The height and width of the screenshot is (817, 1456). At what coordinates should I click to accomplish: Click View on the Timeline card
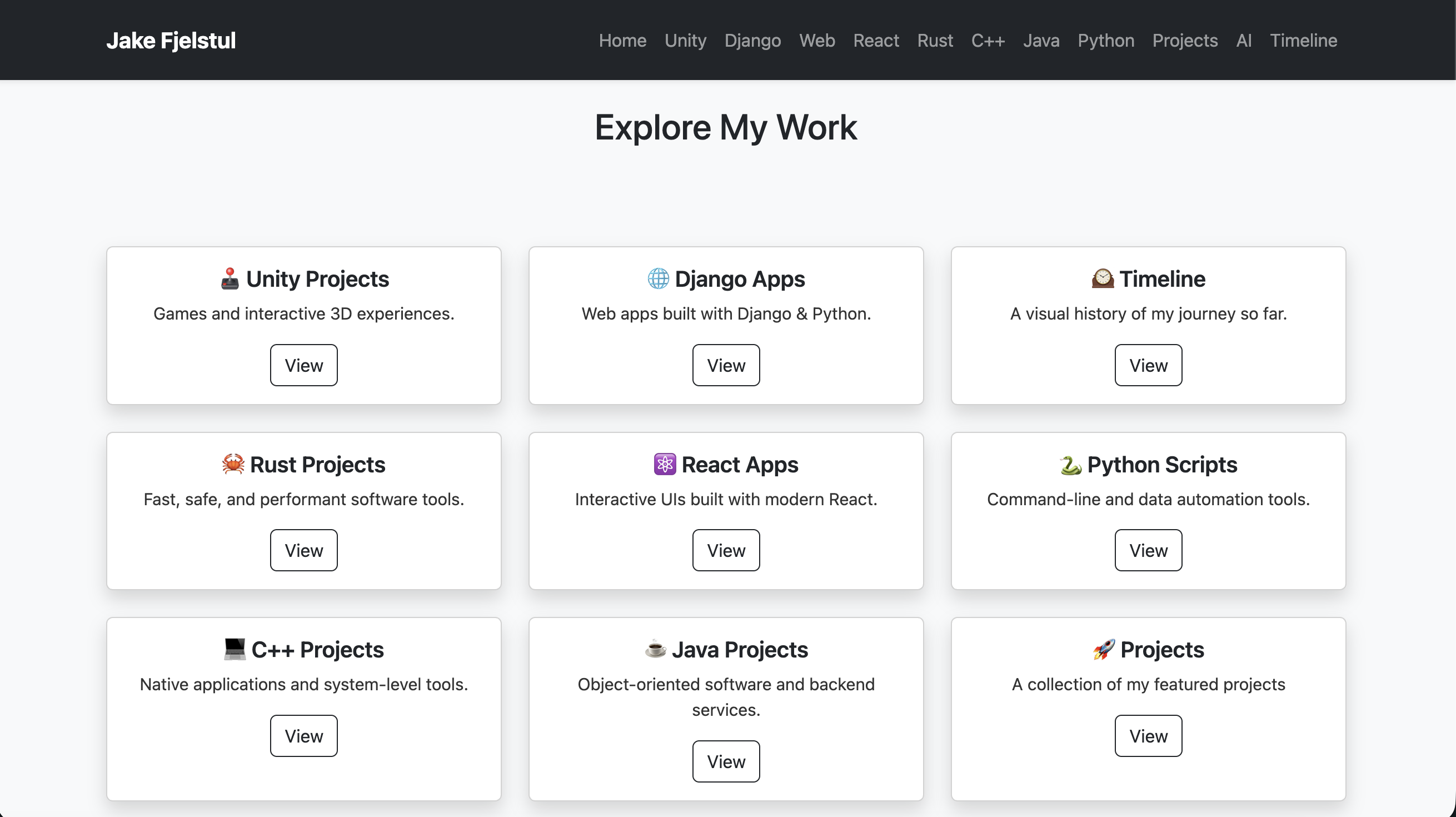click(1148, 365)
